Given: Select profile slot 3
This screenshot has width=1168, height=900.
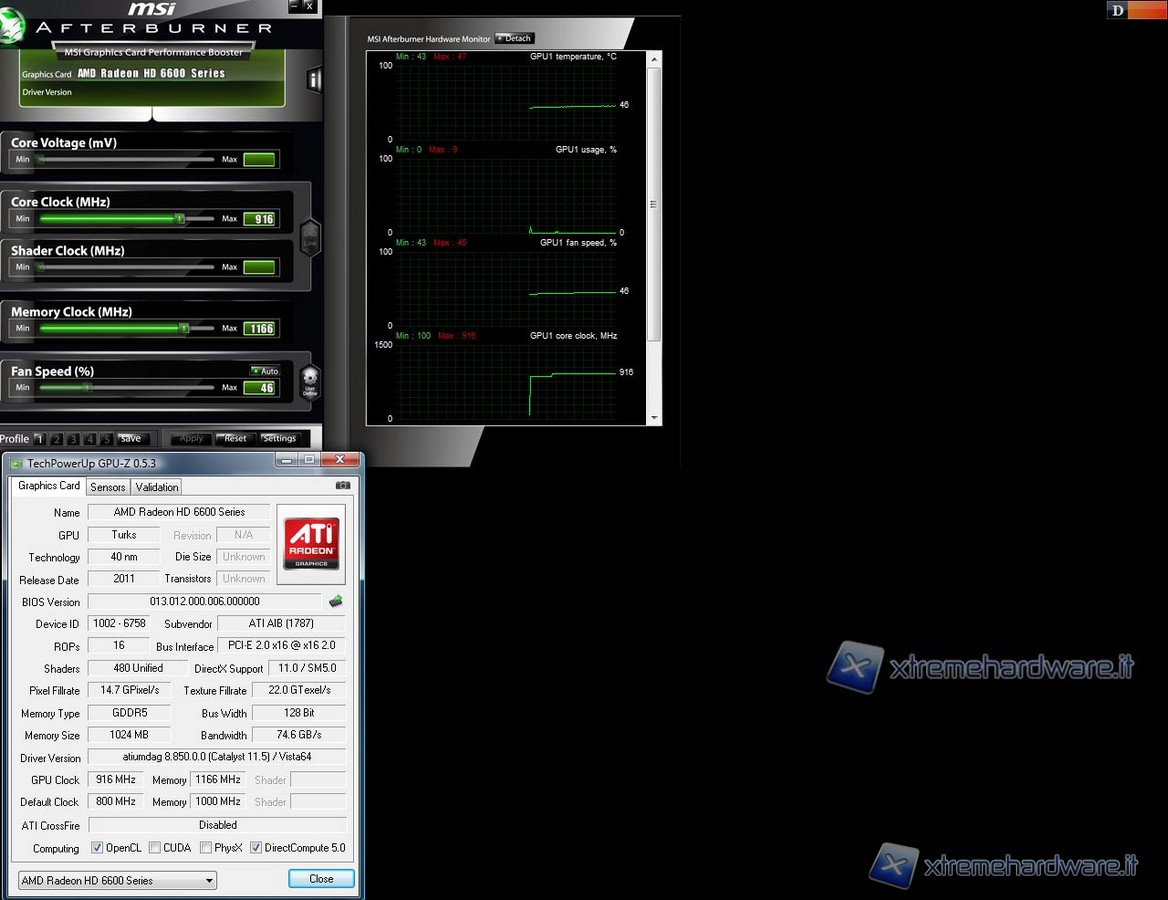Looking at the screenshot, I should (73, 439).
